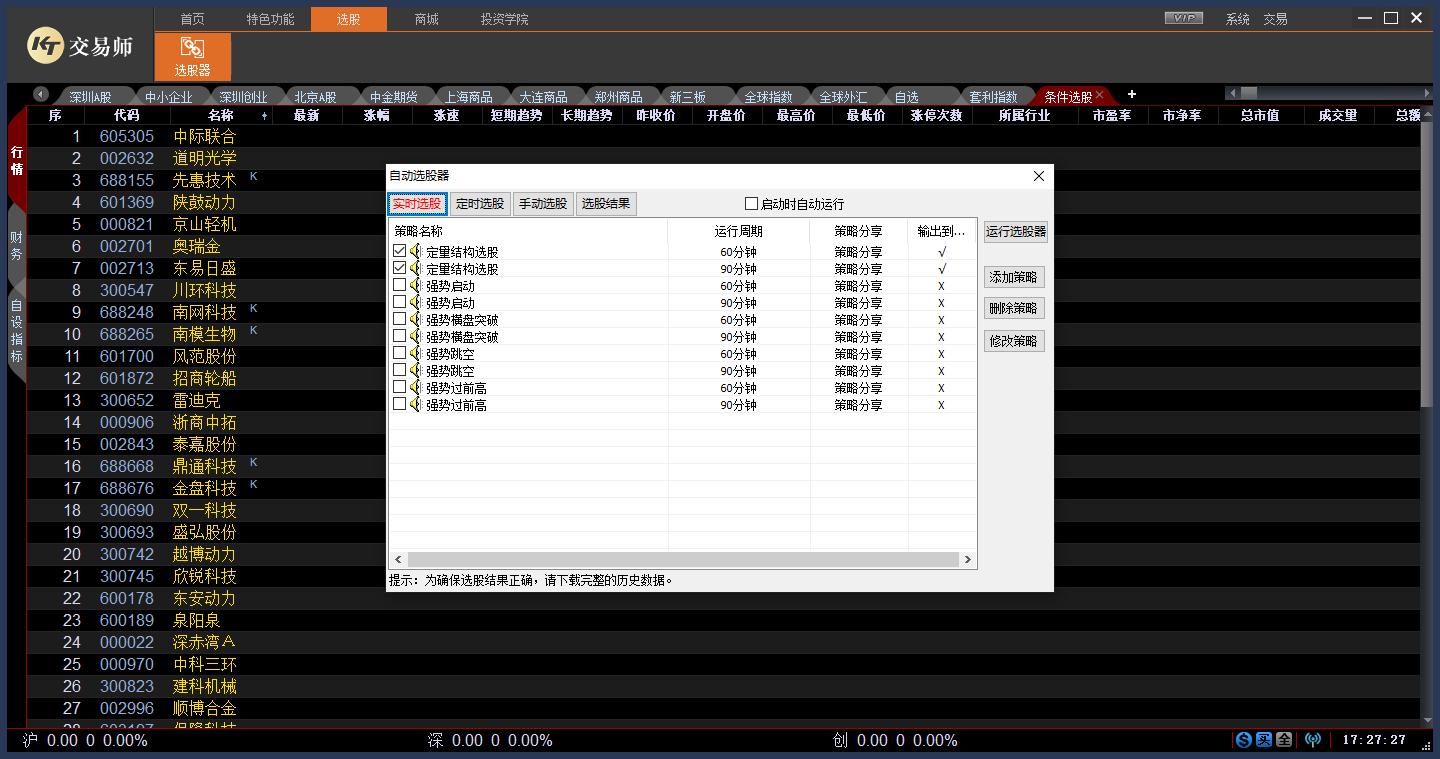
Task: Open 选股结果 tab in dialog
Action: pyautogui.click(x=606, y=204)
